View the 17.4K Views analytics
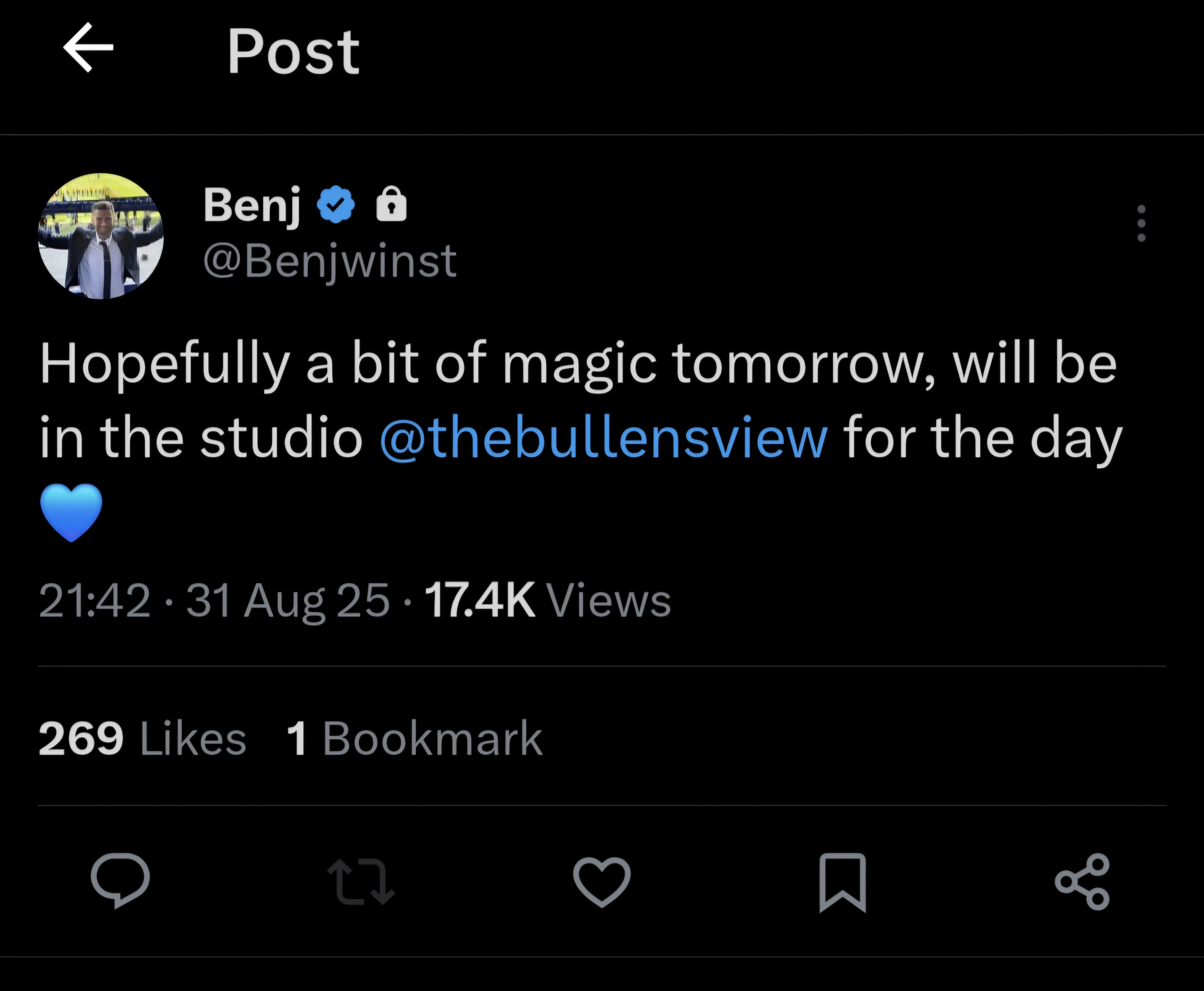This screenshot has height=991, width=1204. click(547, 601)
